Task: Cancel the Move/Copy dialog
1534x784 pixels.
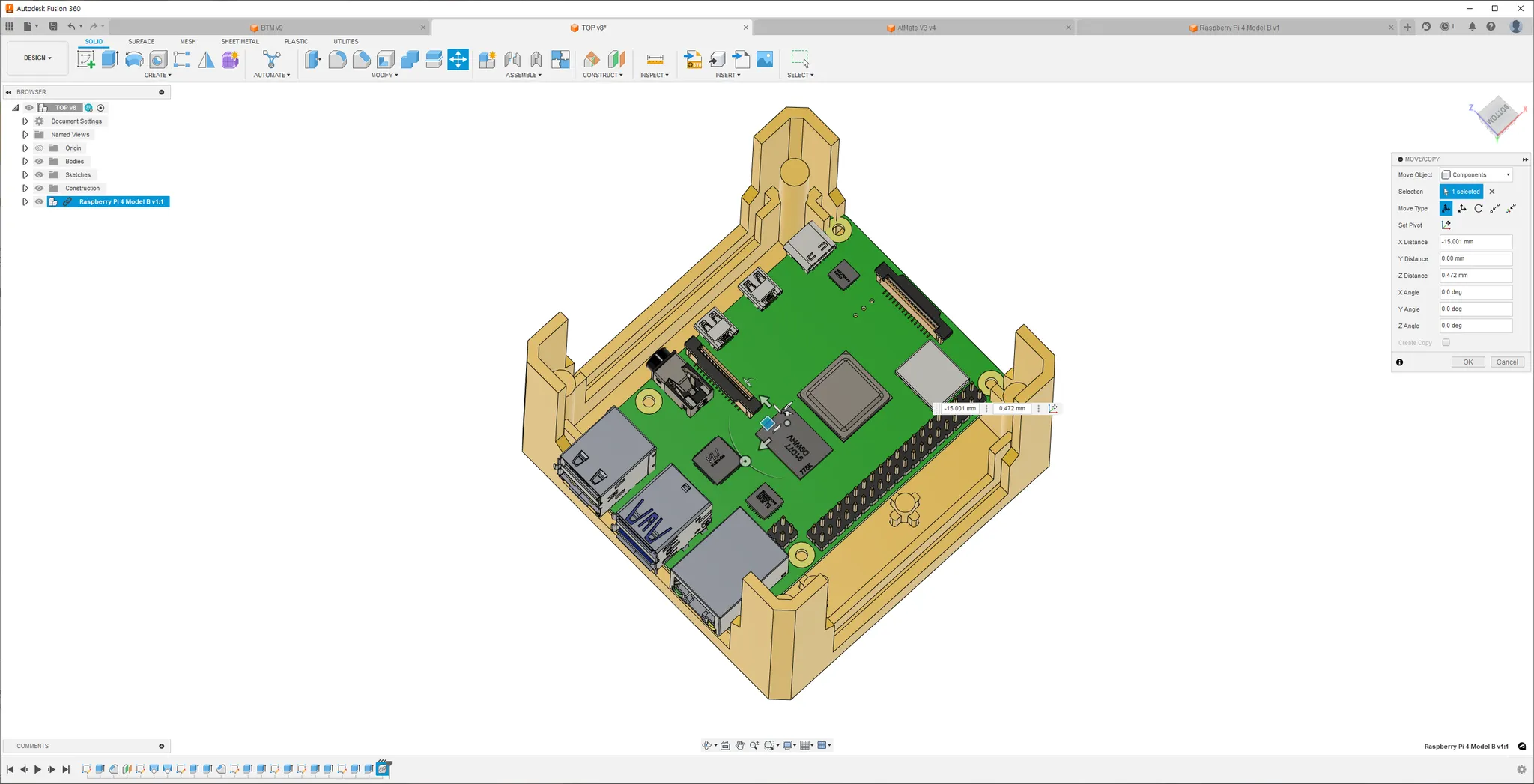Action: [1506, 362]
